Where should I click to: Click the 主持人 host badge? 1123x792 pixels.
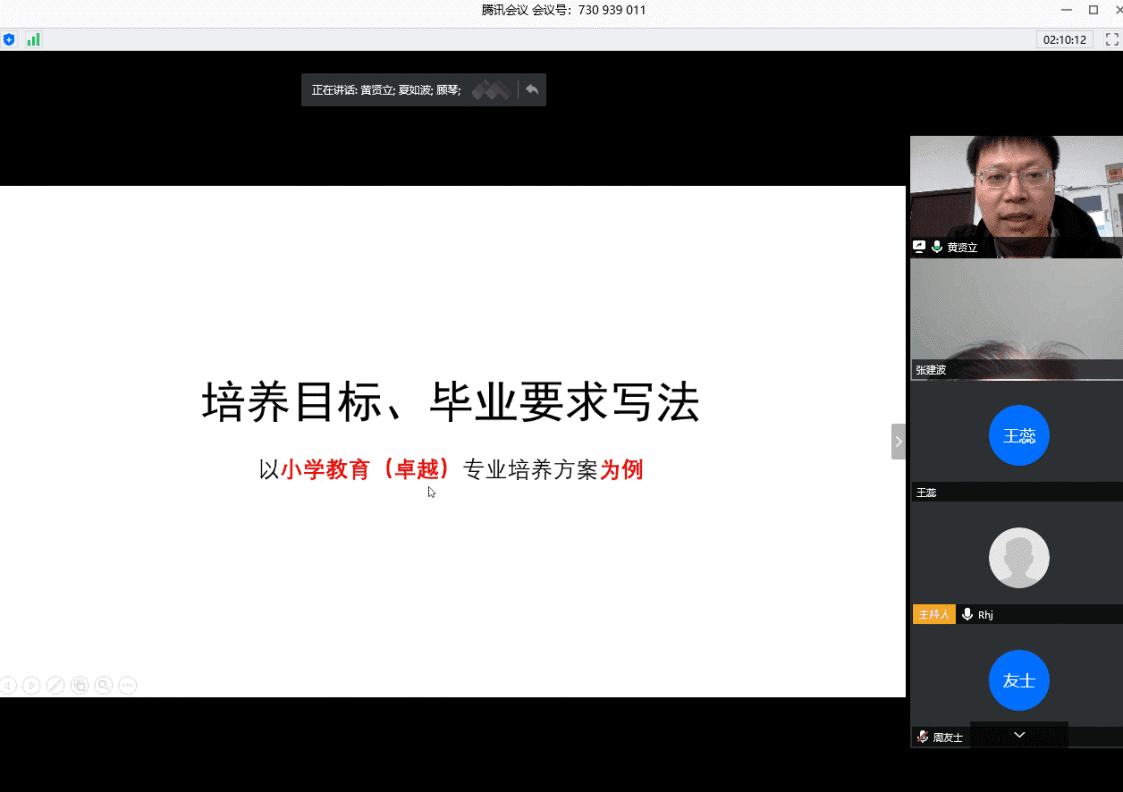[x=934, y=615]
